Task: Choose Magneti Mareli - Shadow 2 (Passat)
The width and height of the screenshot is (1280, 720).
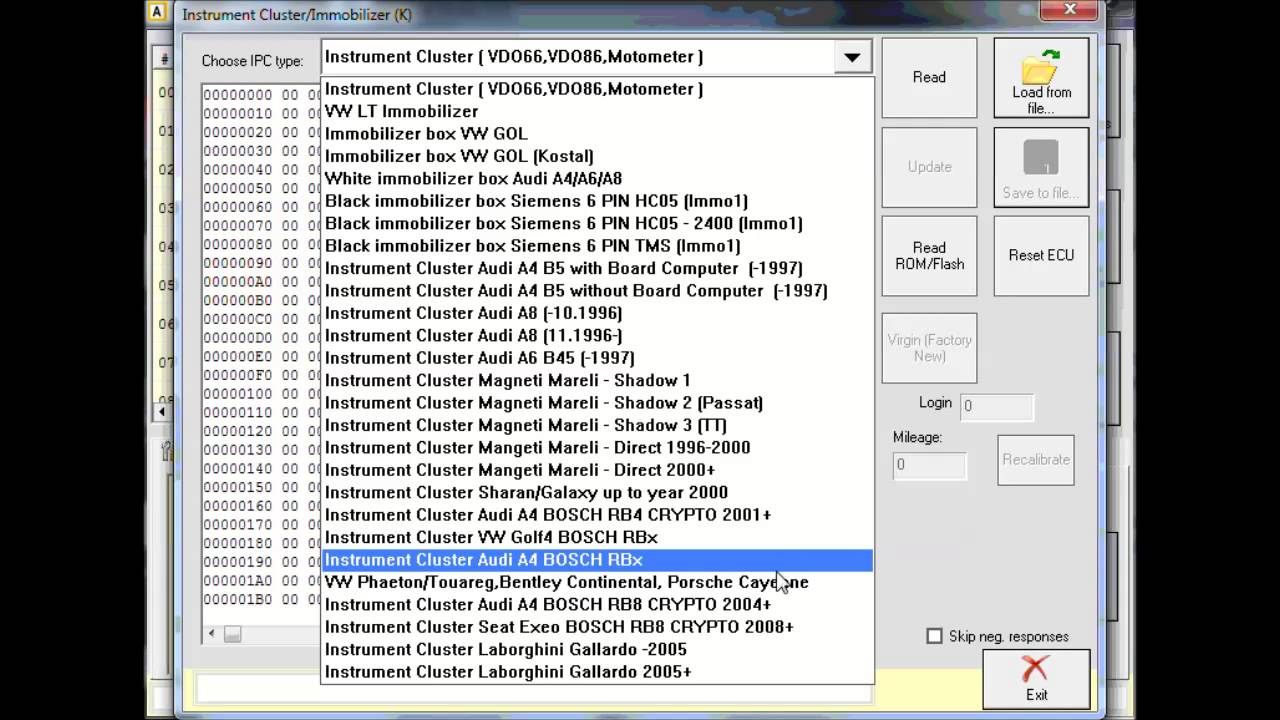Action: tap(597, 403)
